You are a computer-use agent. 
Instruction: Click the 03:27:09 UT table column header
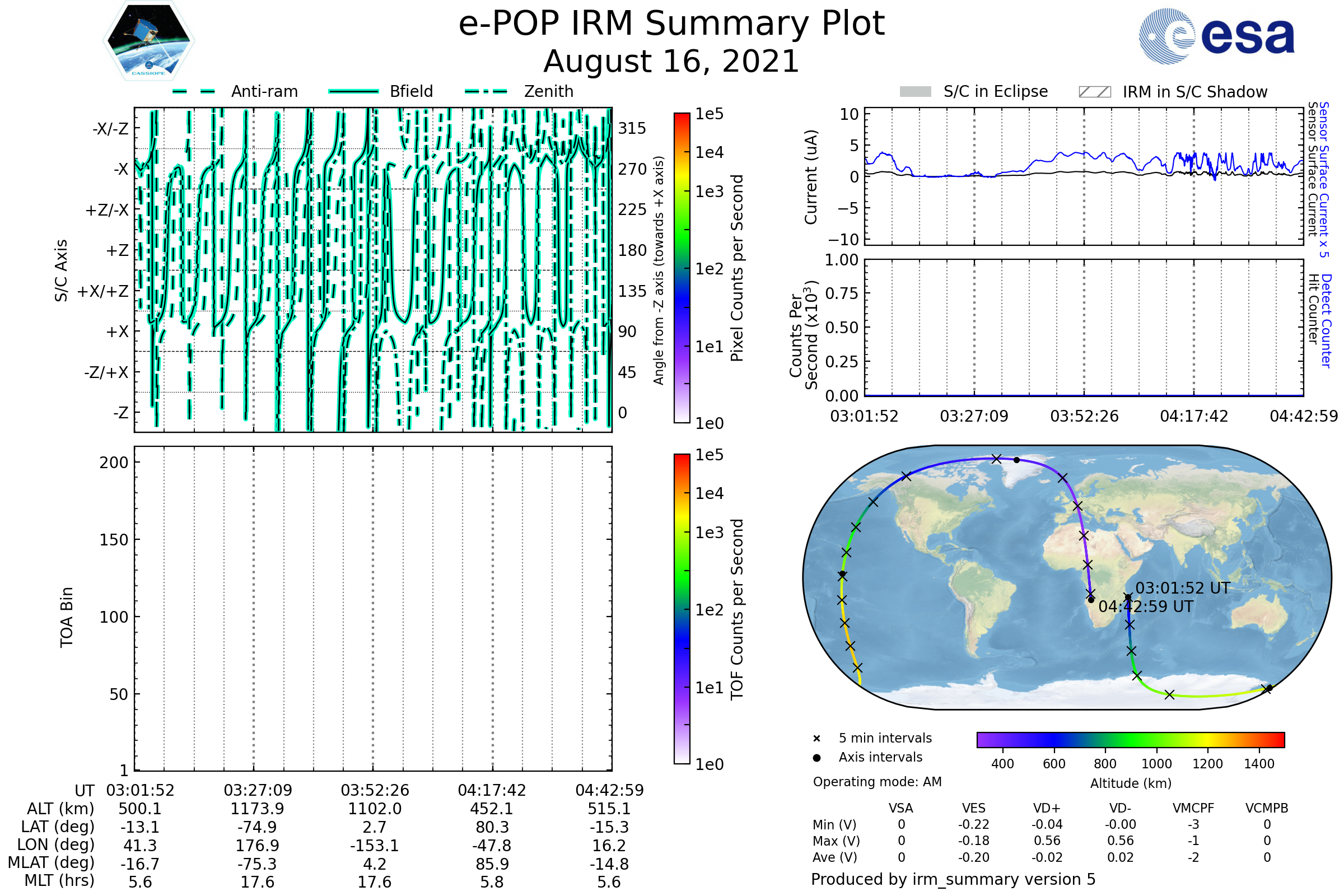coord(258,790)
